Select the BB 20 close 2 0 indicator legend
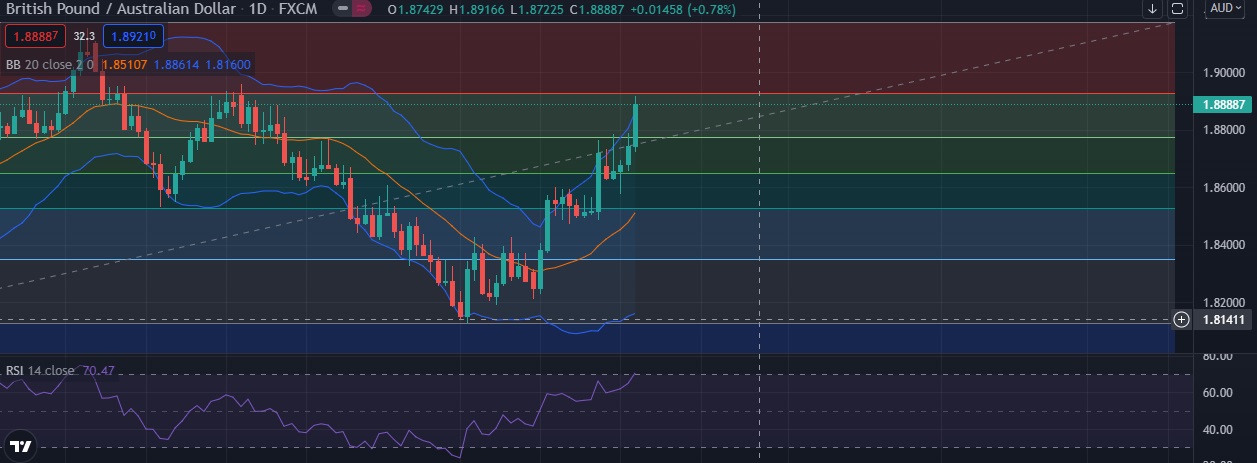This screenshot has height=463, width=1257. click(x=50, y=65)
